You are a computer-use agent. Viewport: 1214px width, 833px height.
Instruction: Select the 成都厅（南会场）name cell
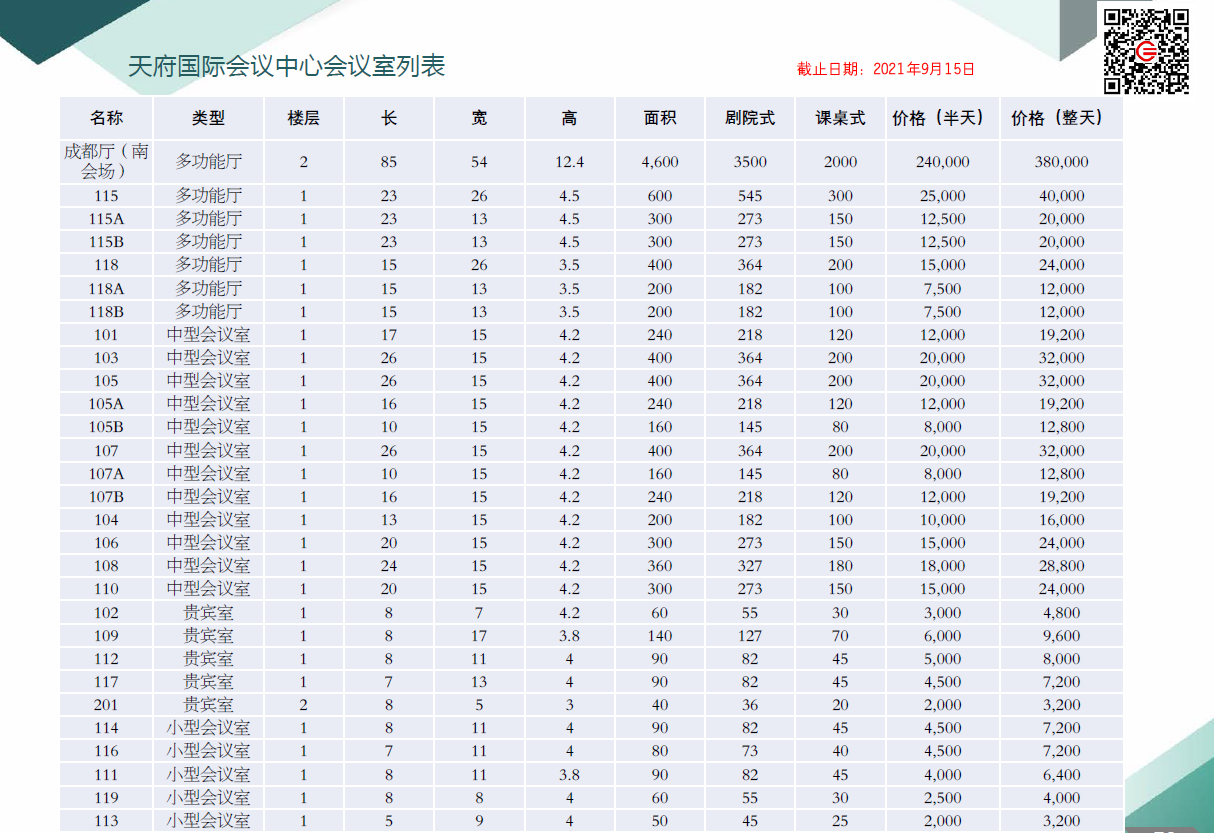(x=106, y=161)
